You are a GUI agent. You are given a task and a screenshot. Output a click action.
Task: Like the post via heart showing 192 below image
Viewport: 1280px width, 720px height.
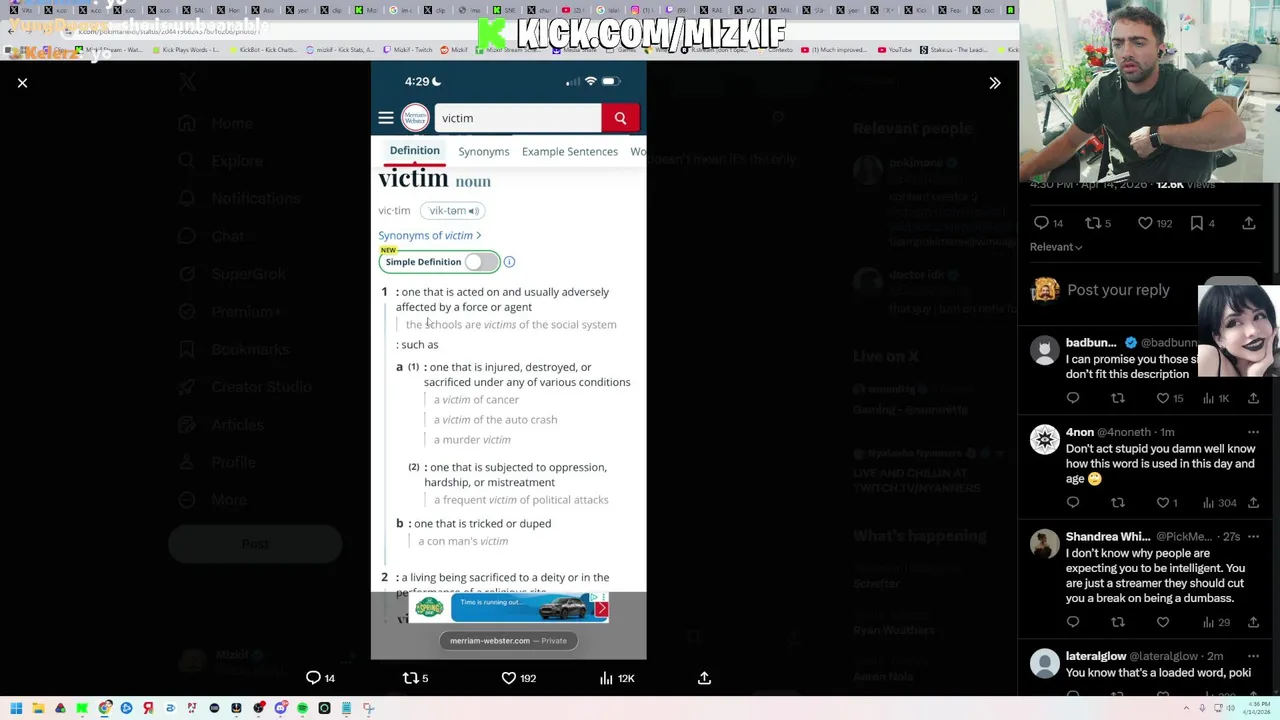518,678
